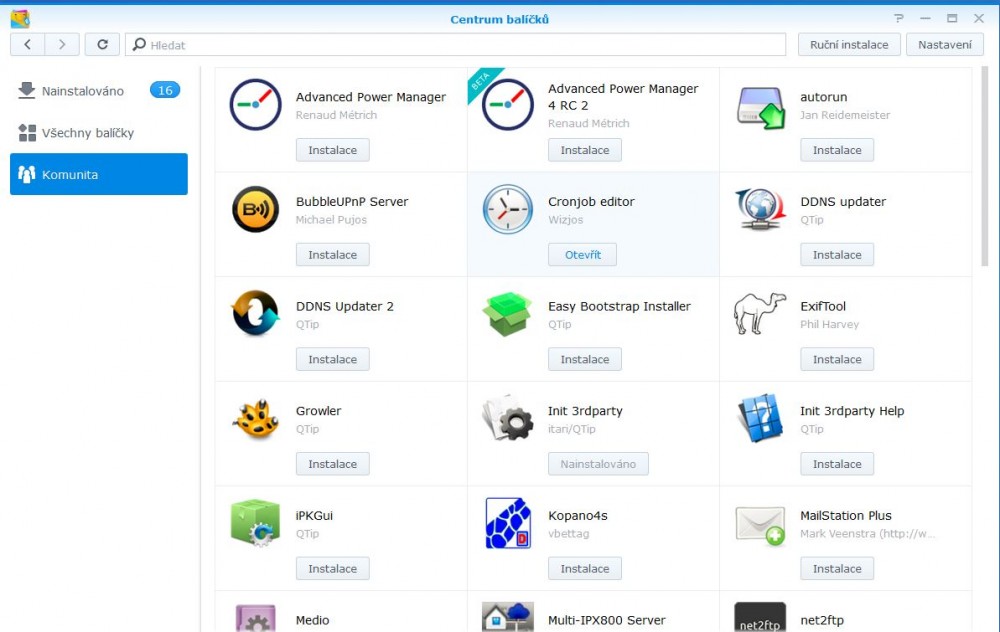Click the Cronjob editor clock icon

click(507, 210)
